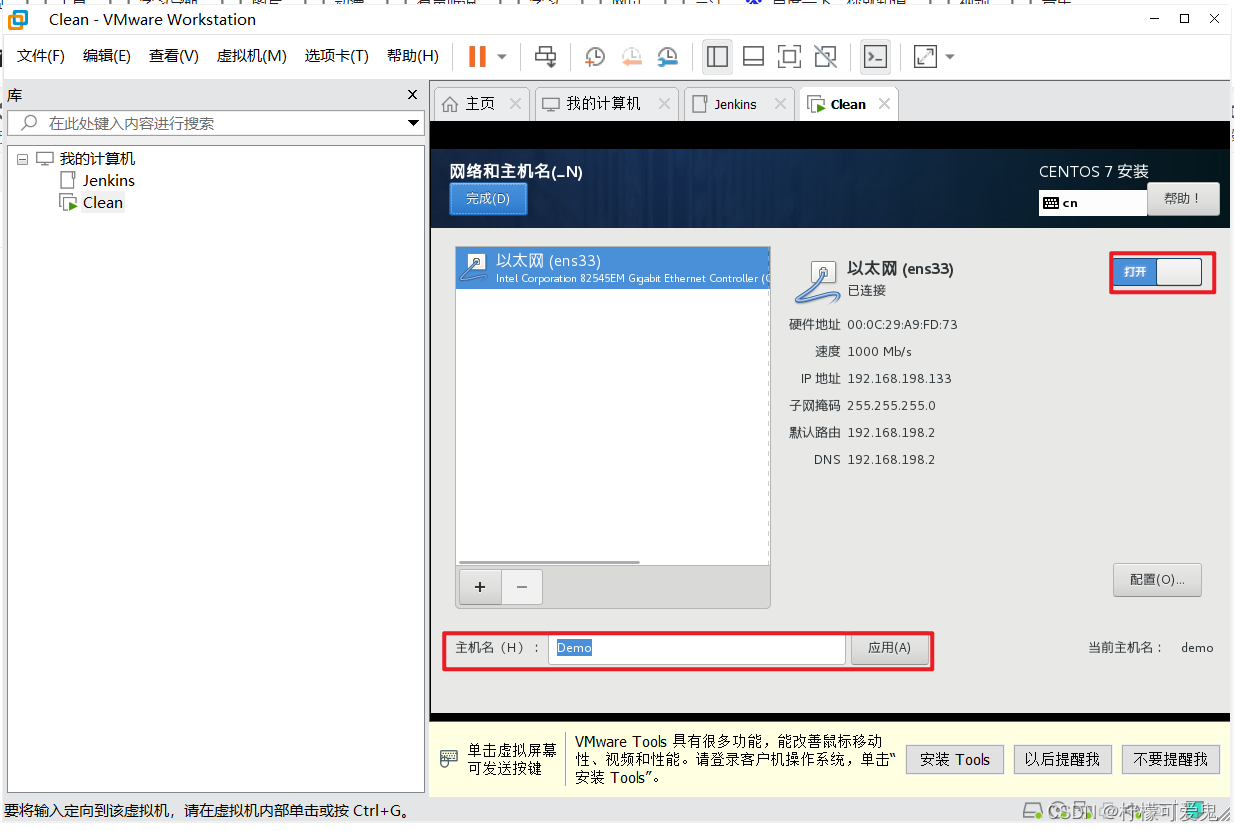Remove the selected network device
The height and width of the screenshot is (831, 1234).
tap(521, 587)
